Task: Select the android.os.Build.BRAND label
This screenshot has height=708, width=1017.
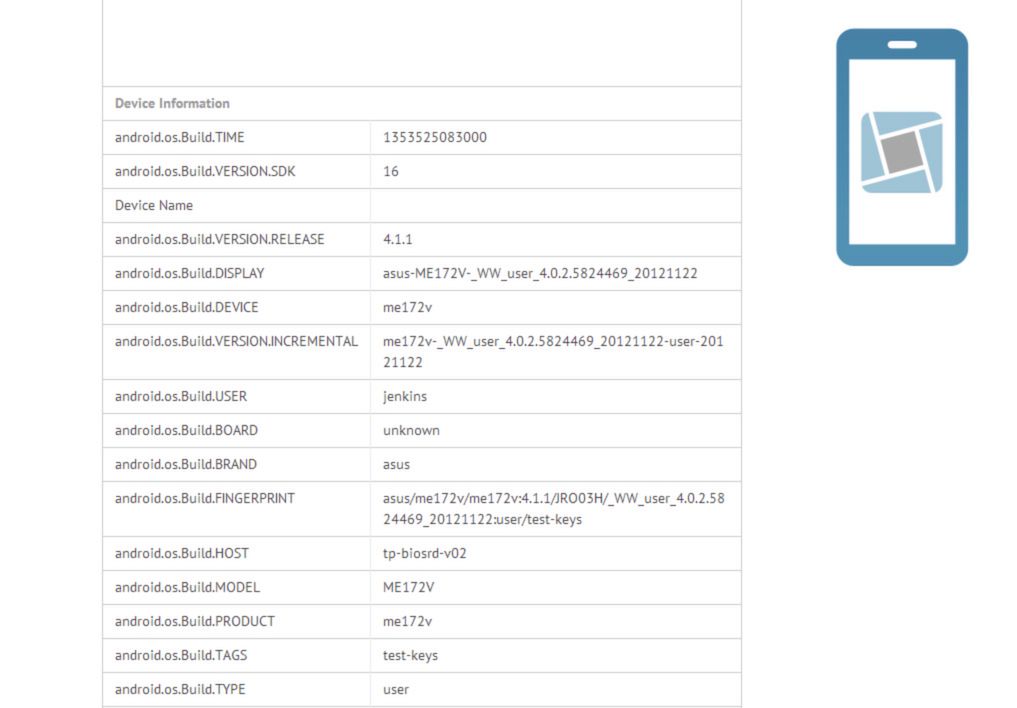Action: [185, 464]
